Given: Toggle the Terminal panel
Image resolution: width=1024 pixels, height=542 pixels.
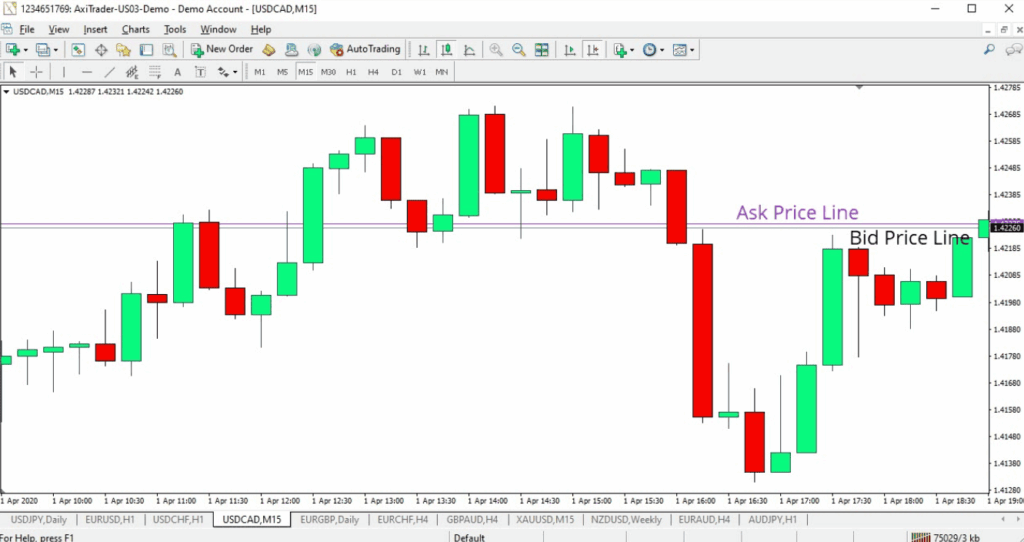Looking at the screenshot, I should (146, 50).
